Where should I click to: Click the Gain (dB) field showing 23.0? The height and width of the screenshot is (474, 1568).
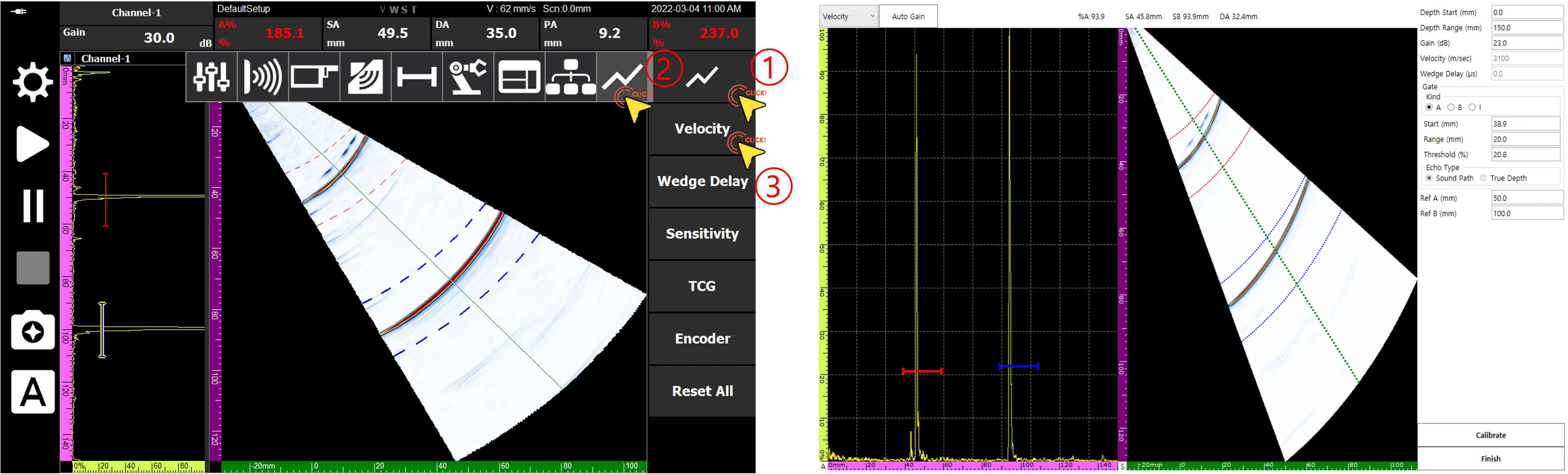[1527, 43]
